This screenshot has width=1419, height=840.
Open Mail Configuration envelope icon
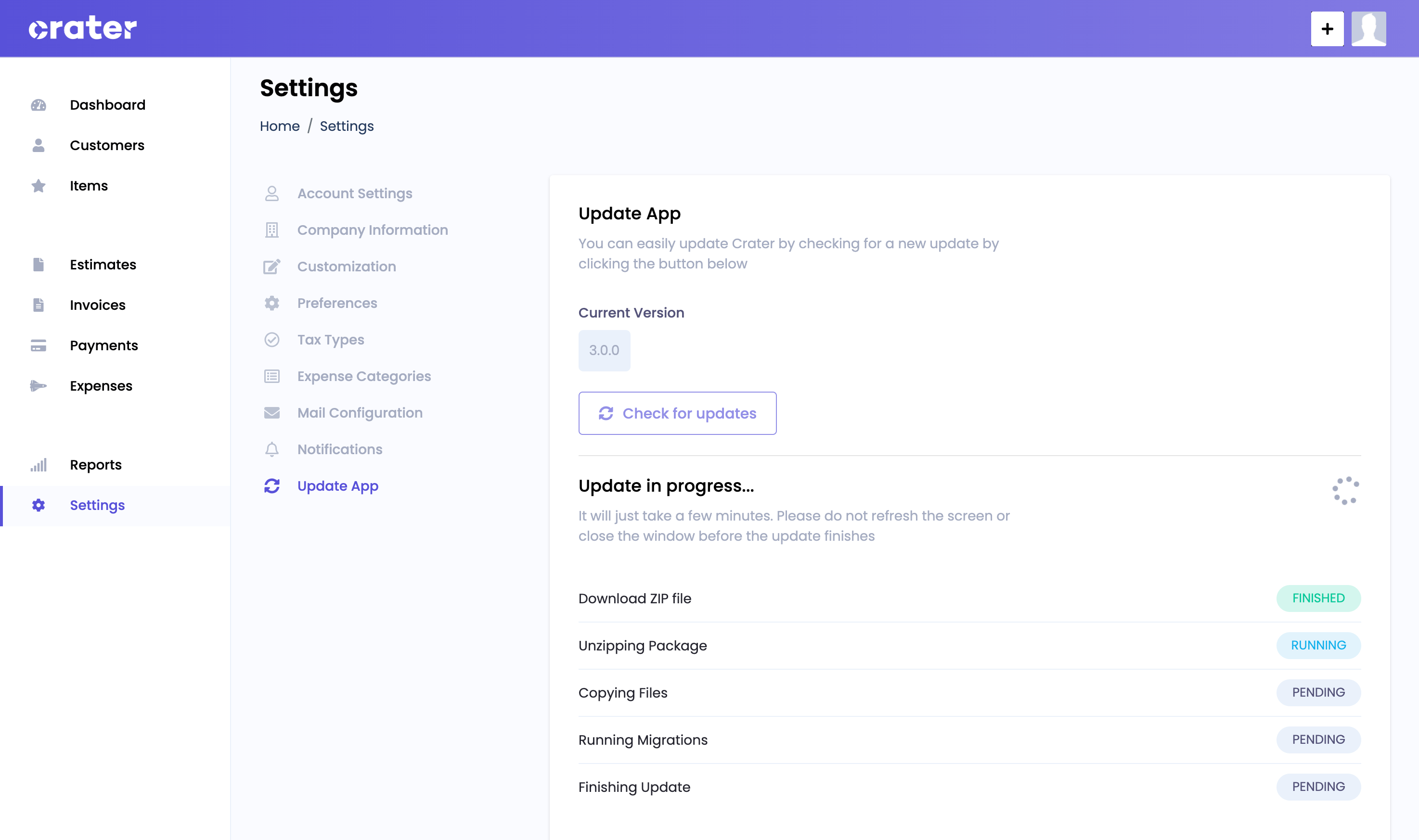click(x=272, y=413)
